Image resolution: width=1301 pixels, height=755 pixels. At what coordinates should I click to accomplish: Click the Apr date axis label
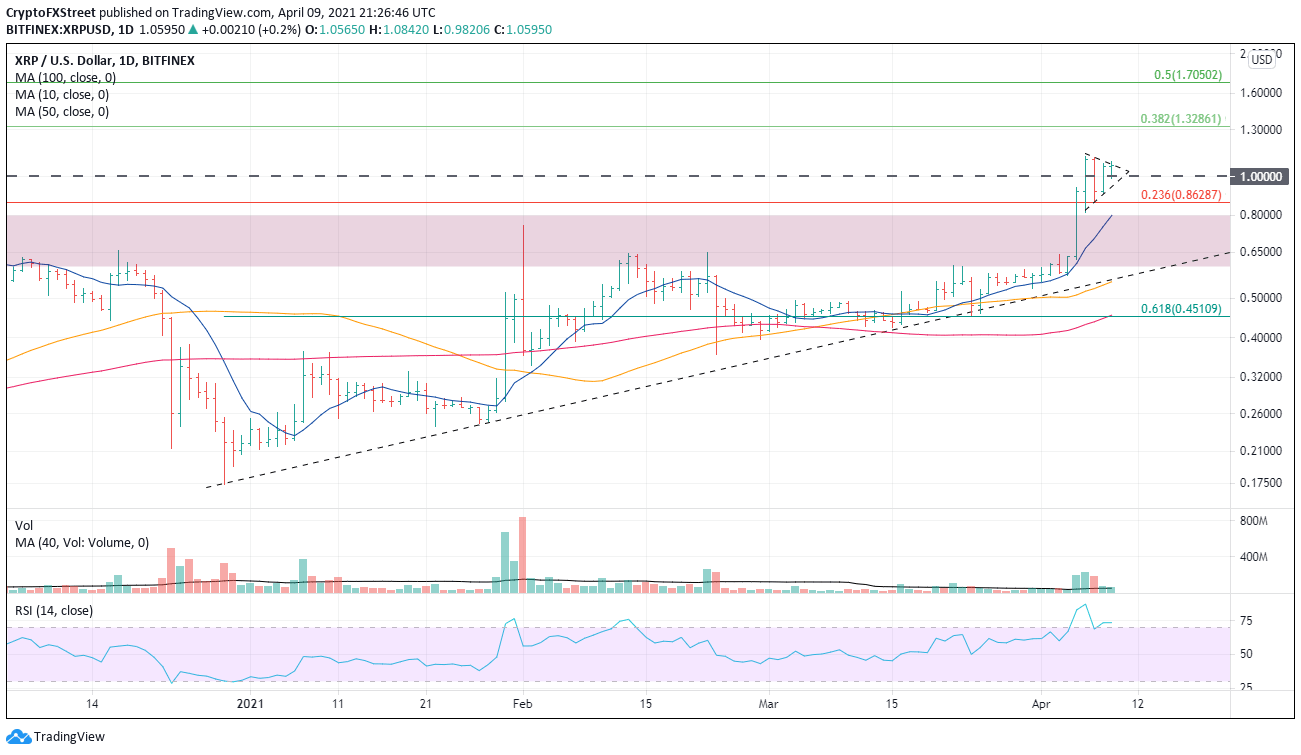coord(1043,703)
